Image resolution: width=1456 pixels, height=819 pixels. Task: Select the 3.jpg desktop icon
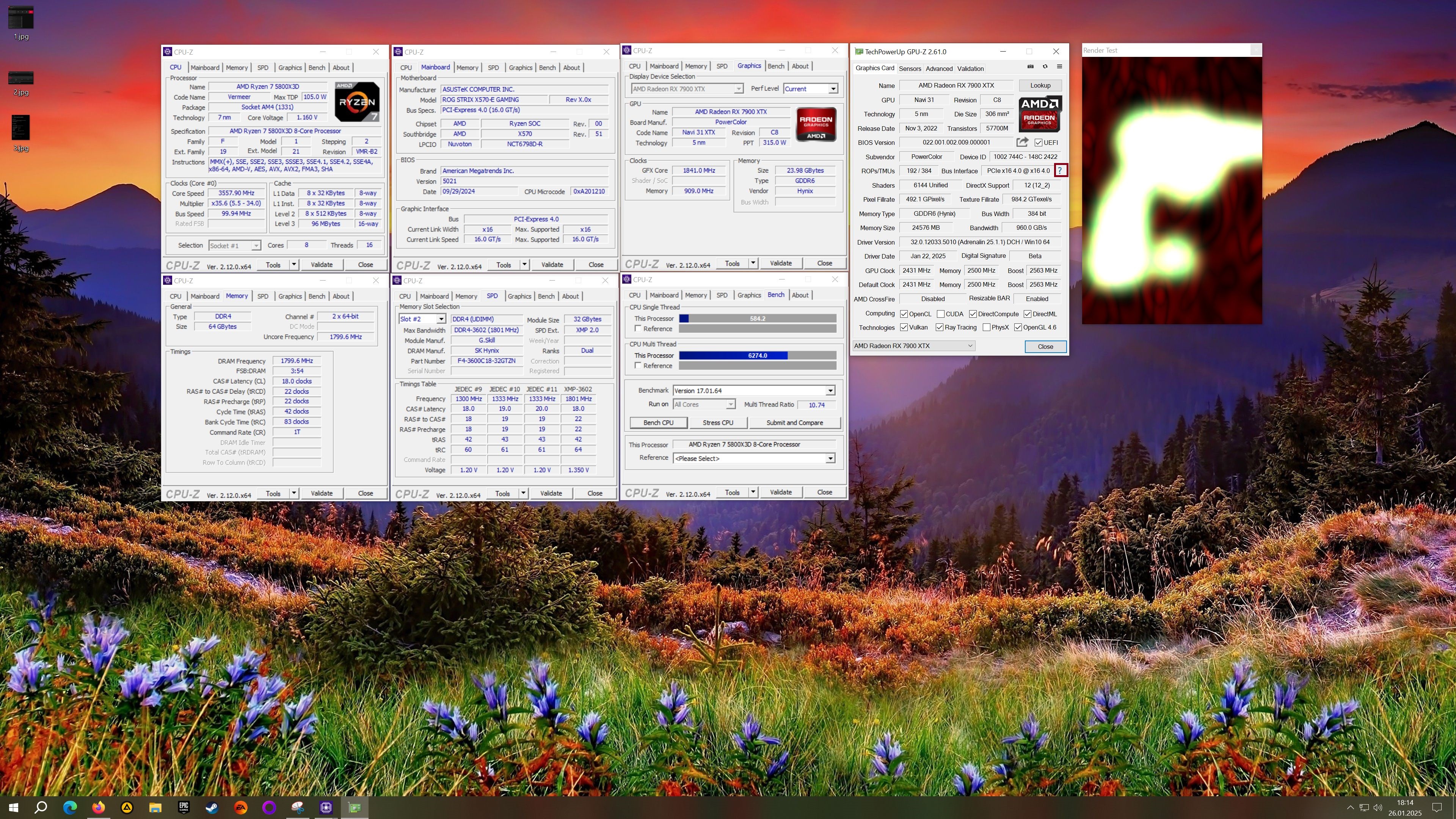(x=21, y=133)
